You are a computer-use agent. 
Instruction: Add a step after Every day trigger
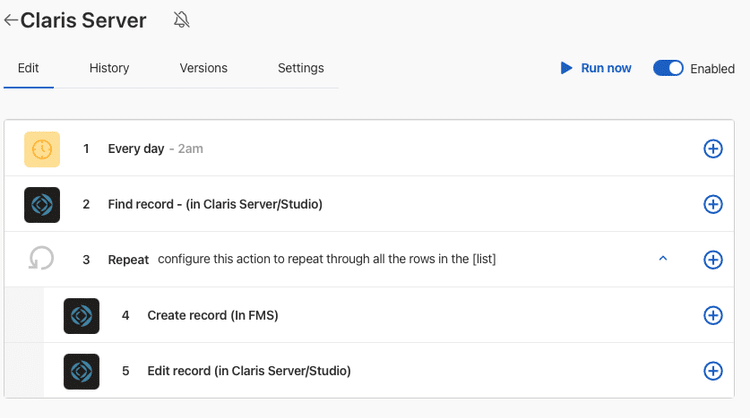coord(713,149)
